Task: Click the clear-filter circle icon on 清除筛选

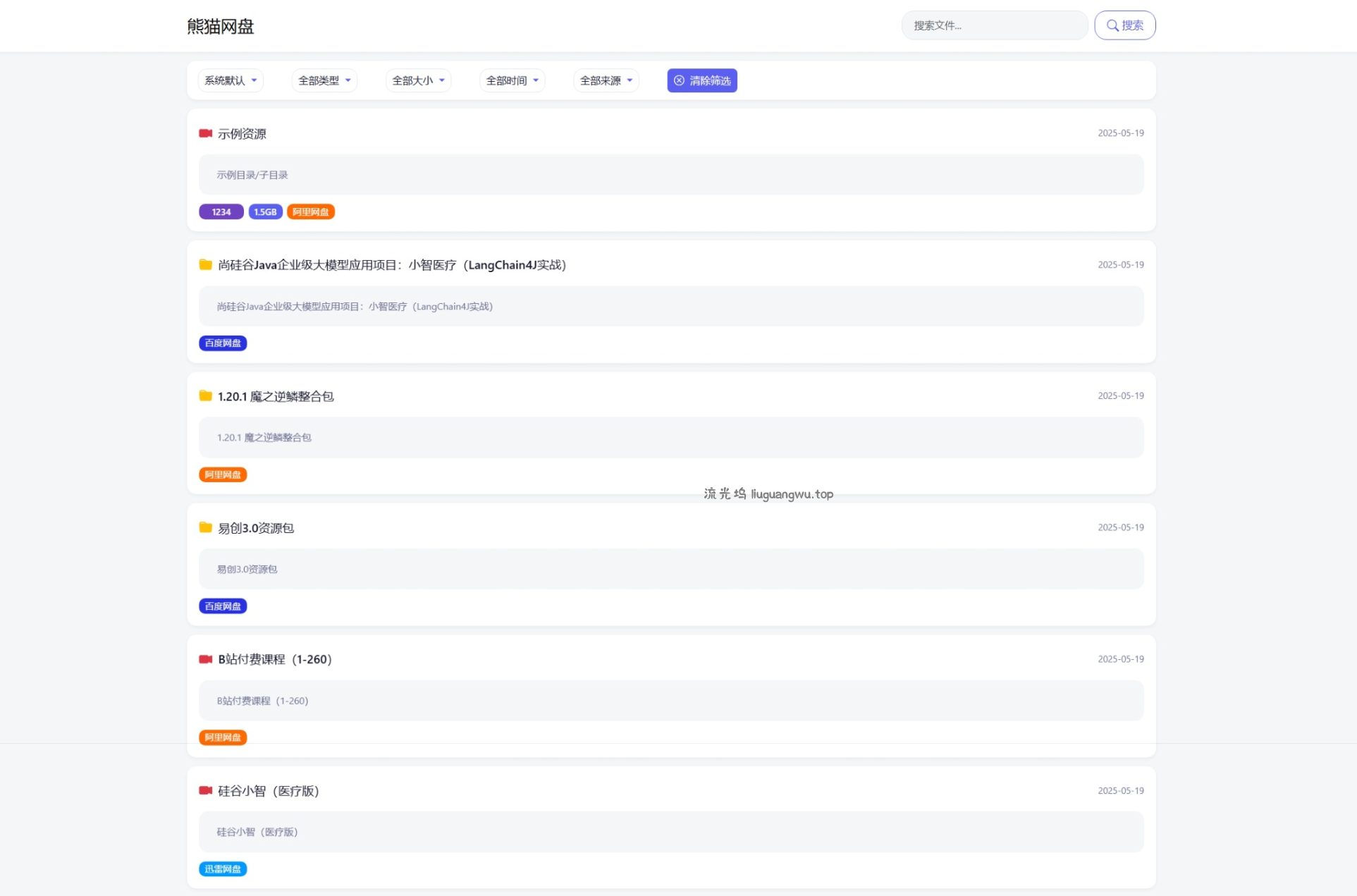Action: pos(679,80)
